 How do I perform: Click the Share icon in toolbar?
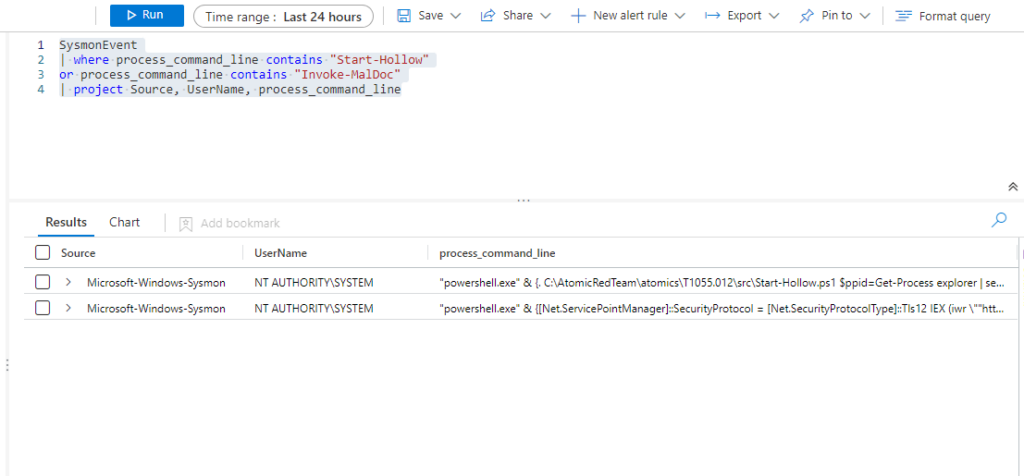click(x=488, y=16)
